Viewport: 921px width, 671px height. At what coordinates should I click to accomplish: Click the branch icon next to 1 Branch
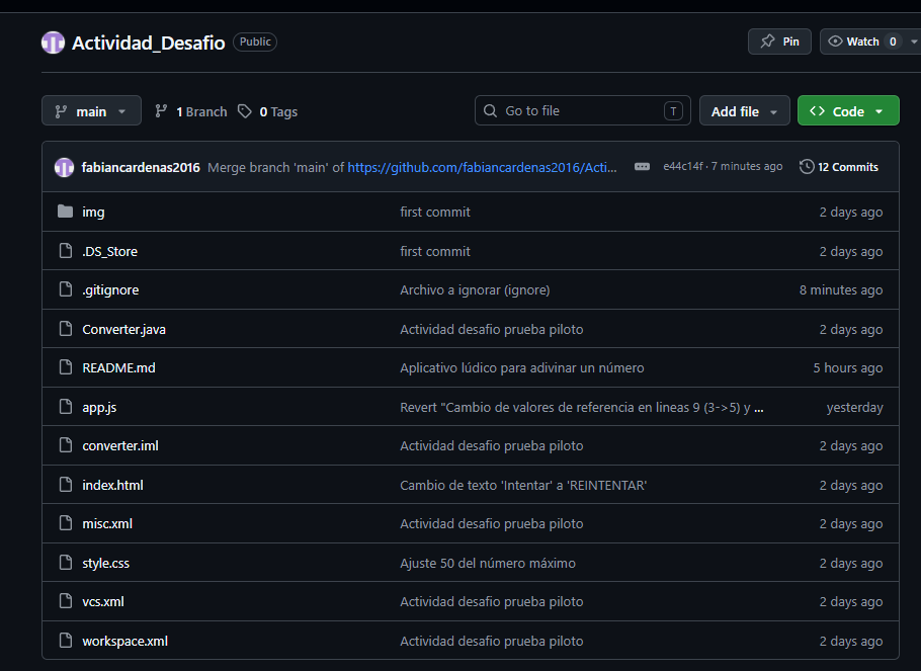[161, 111]
